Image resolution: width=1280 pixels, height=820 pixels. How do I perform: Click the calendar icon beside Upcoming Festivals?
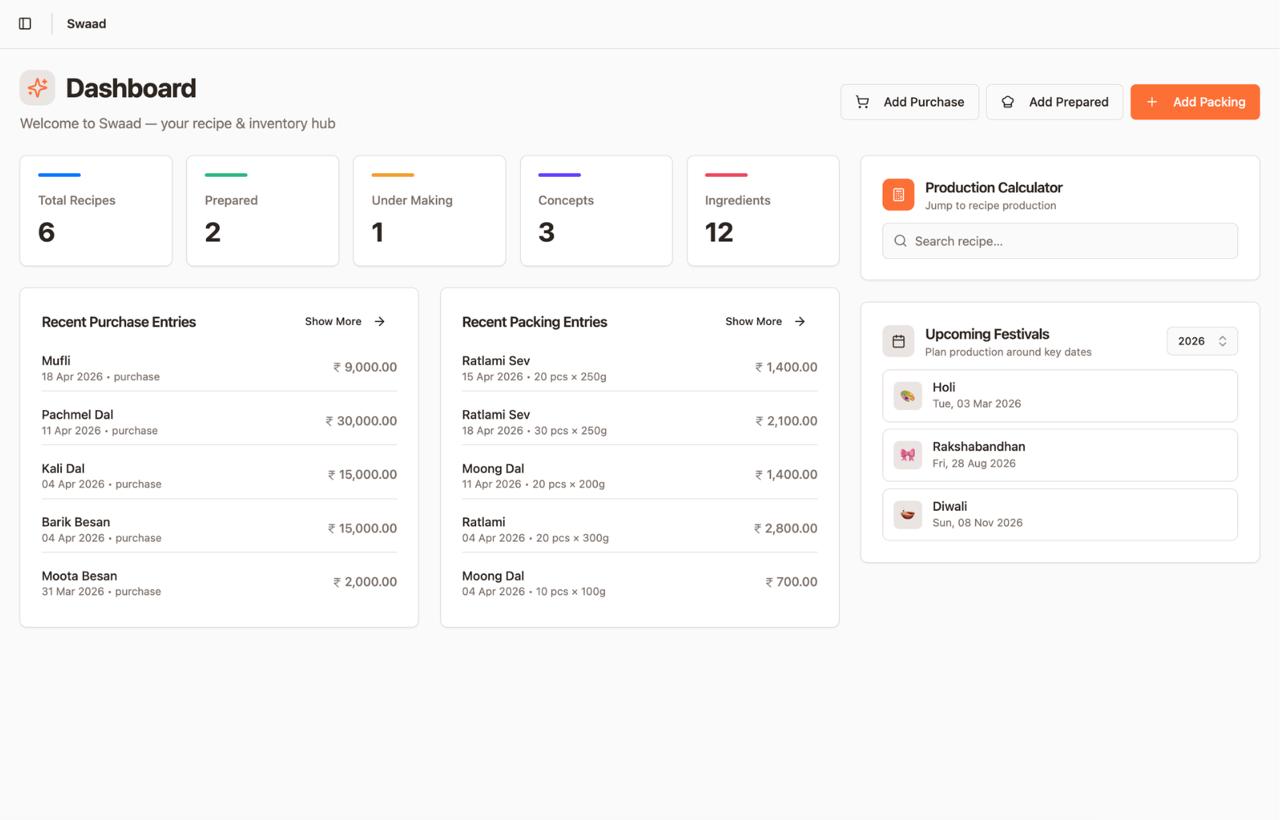click(898, 341)
